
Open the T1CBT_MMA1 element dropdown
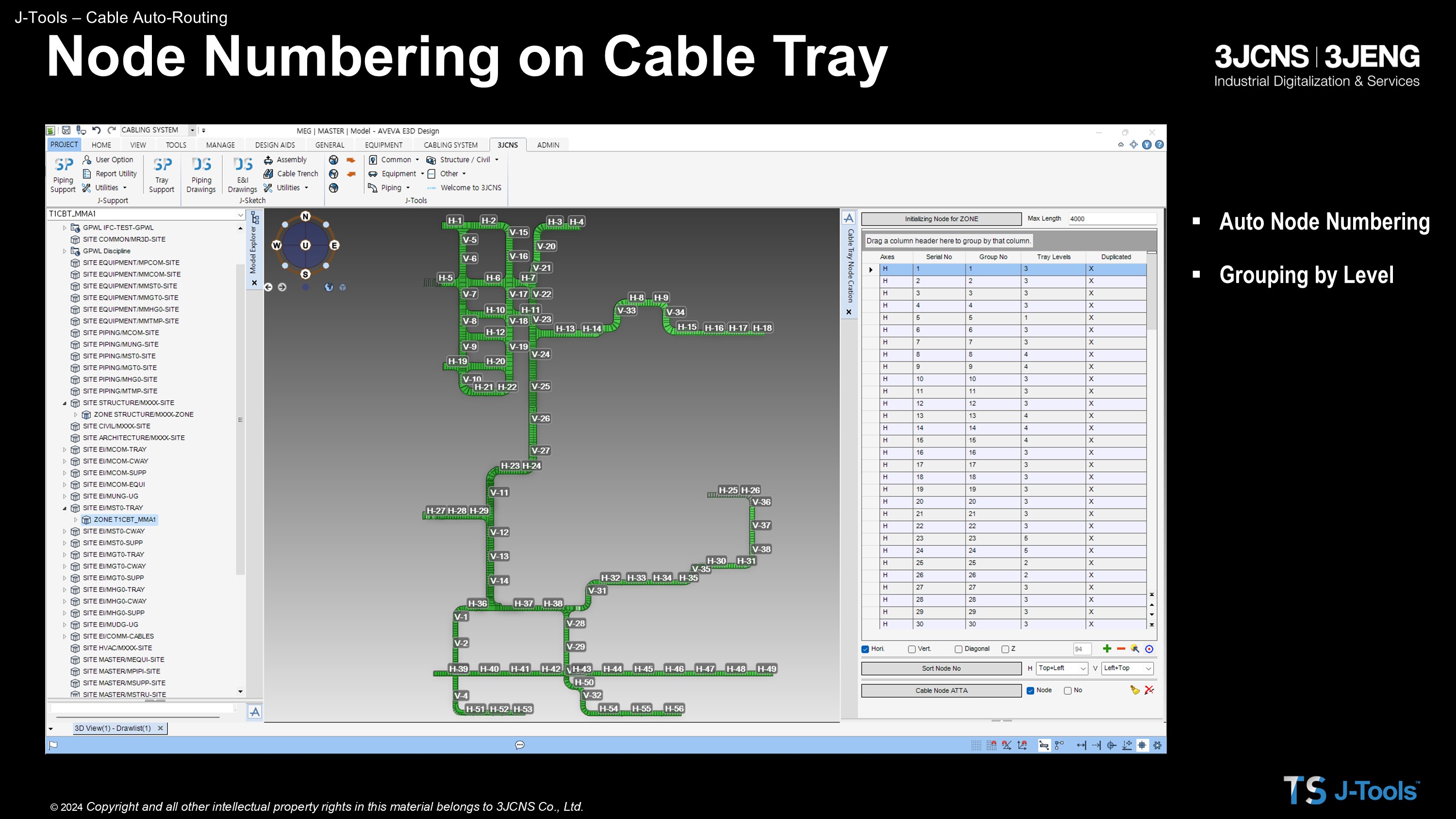240,214
